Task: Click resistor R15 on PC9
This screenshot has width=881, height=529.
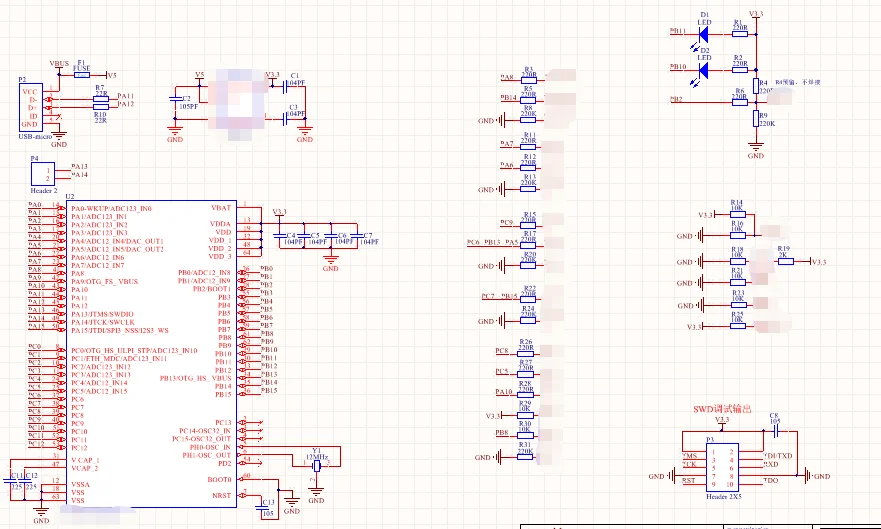Action: (528, 226)
